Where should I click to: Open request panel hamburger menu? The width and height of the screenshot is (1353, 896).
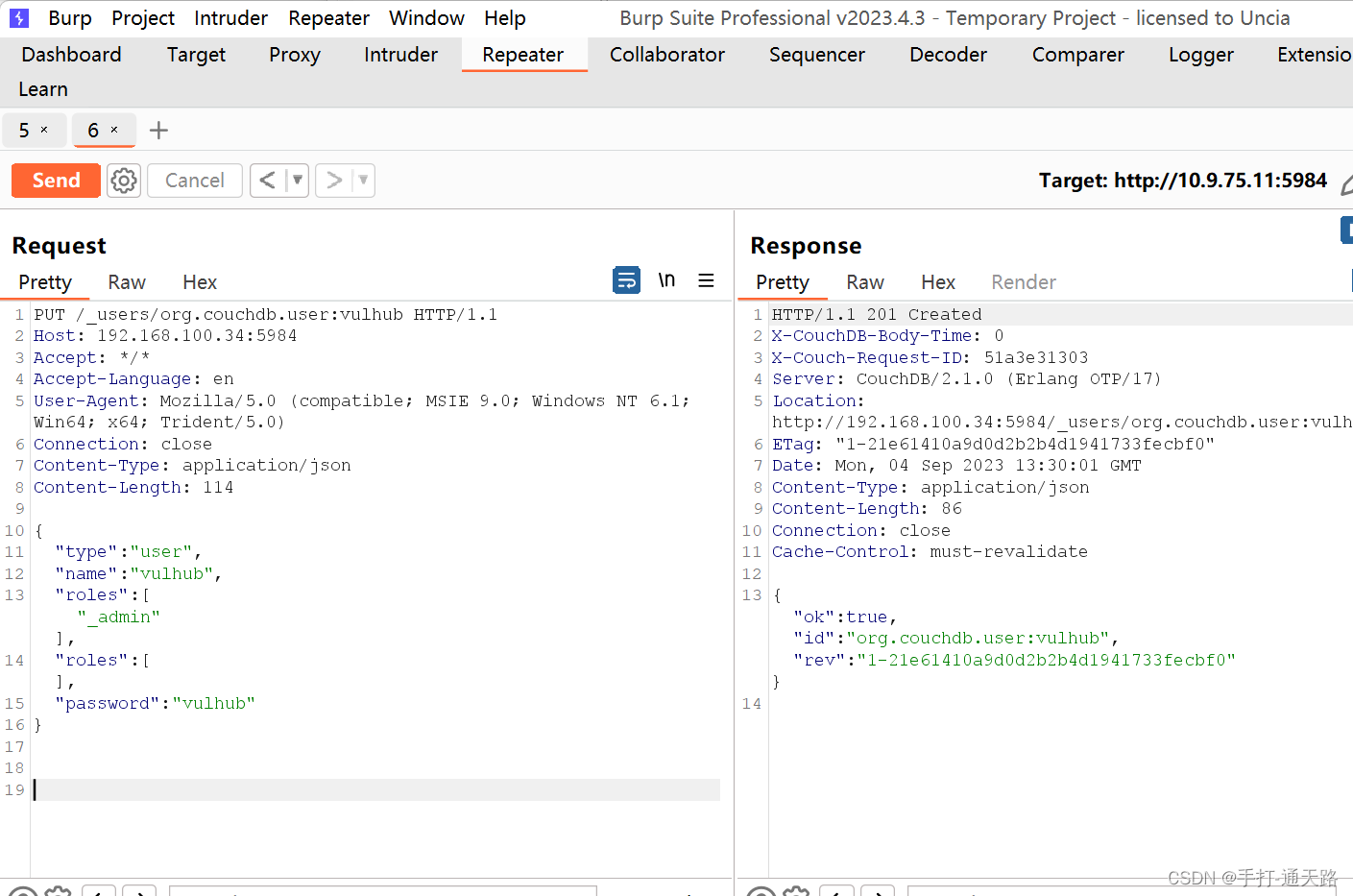pyautogui.click(x=706, y=280)
